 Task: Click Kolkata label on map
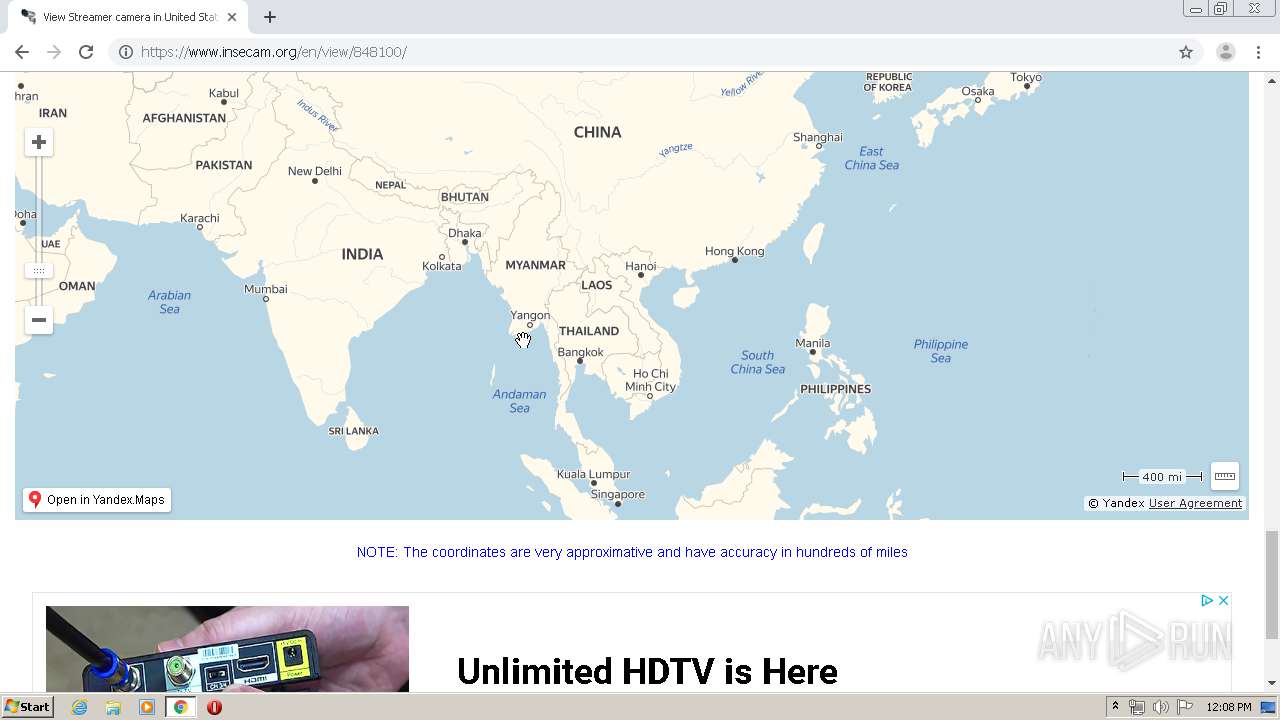click(x=442, y=266)
